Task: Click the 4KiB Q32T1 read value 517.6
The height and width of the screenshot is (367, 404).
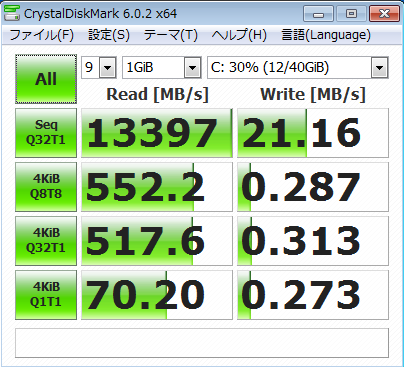Action: tap(157, 241)
